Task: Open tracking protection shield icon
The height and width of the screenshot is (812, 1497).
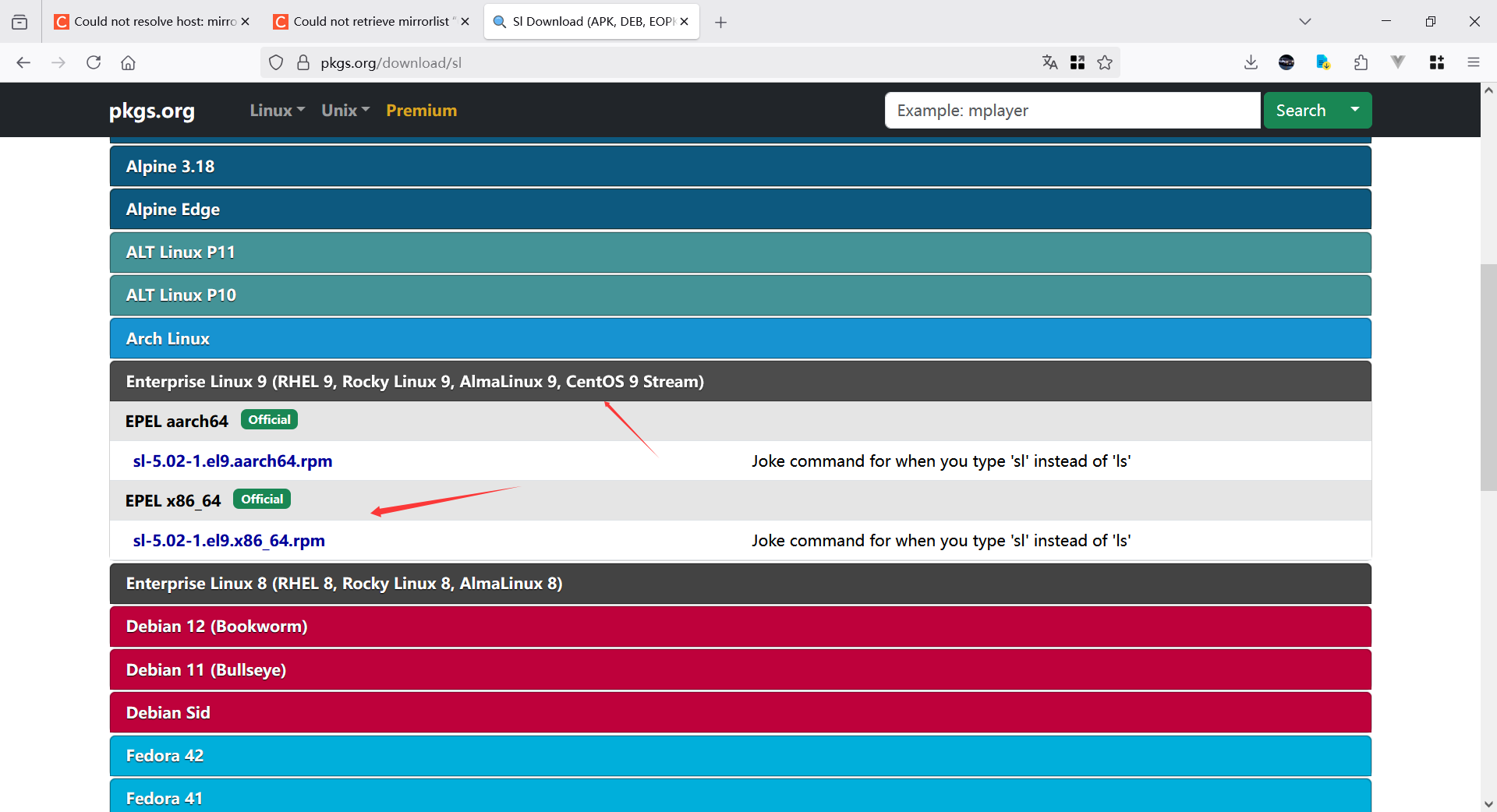Action: (276, 62)
